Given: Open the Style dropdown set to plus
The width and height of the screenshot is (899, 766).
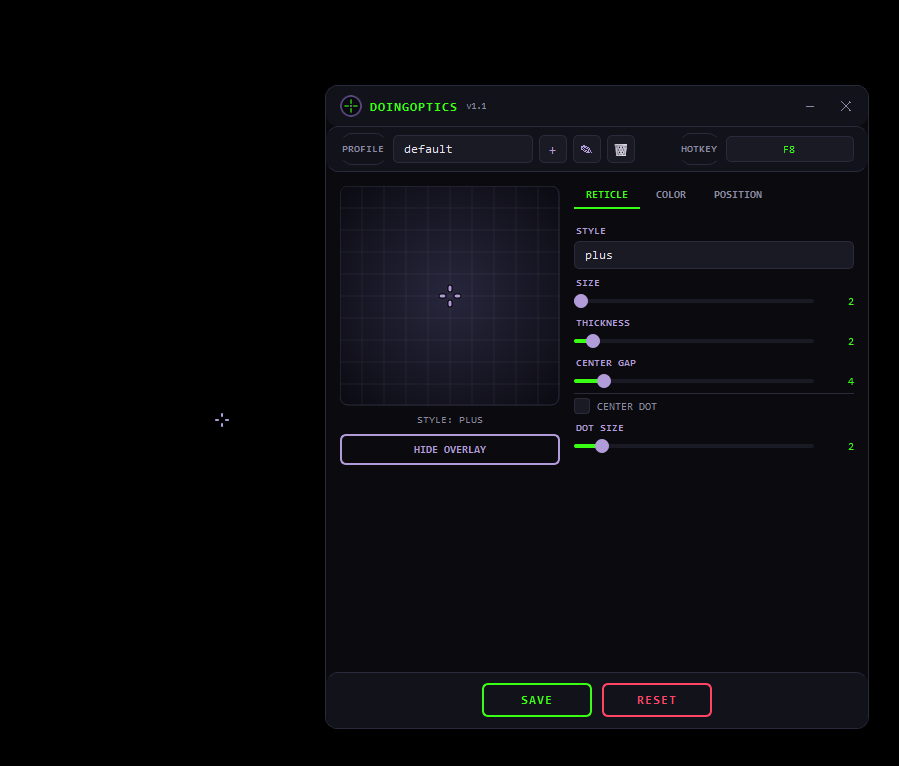Looking at the screenshot, I should [714, 255].
